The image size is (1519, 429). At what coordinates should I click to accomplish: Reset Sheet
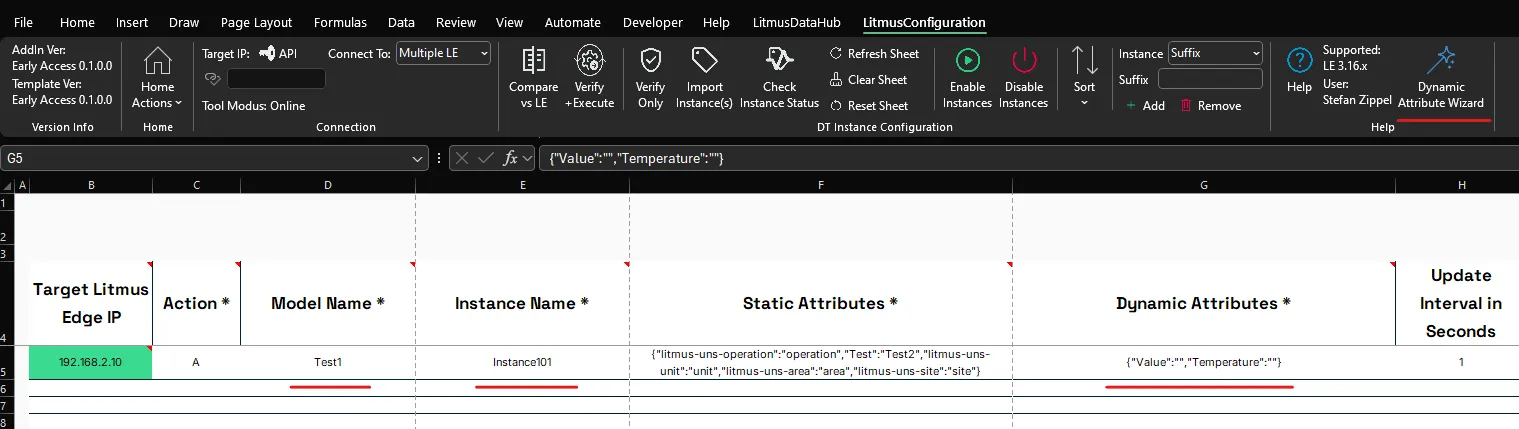869,106
